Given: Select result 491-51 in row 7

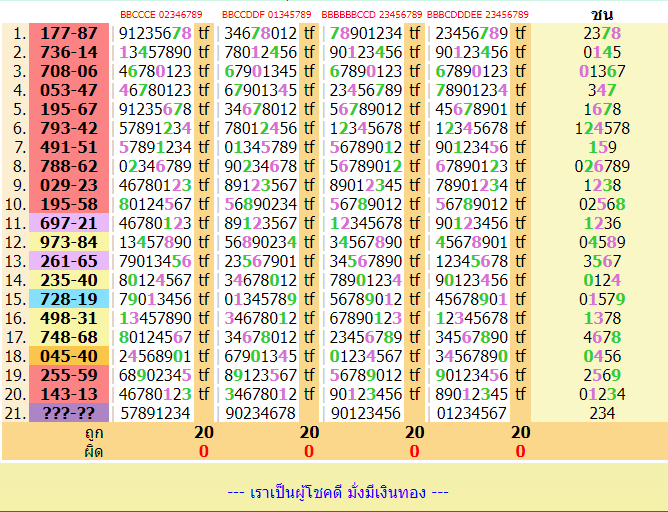Looking at the screenshot, I should point(69,147).
